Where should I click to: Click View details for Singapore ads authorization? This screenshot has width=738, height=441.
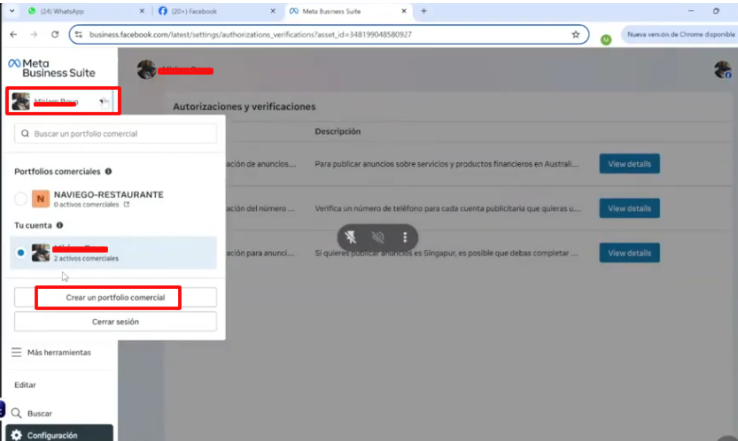coord(629,253)
